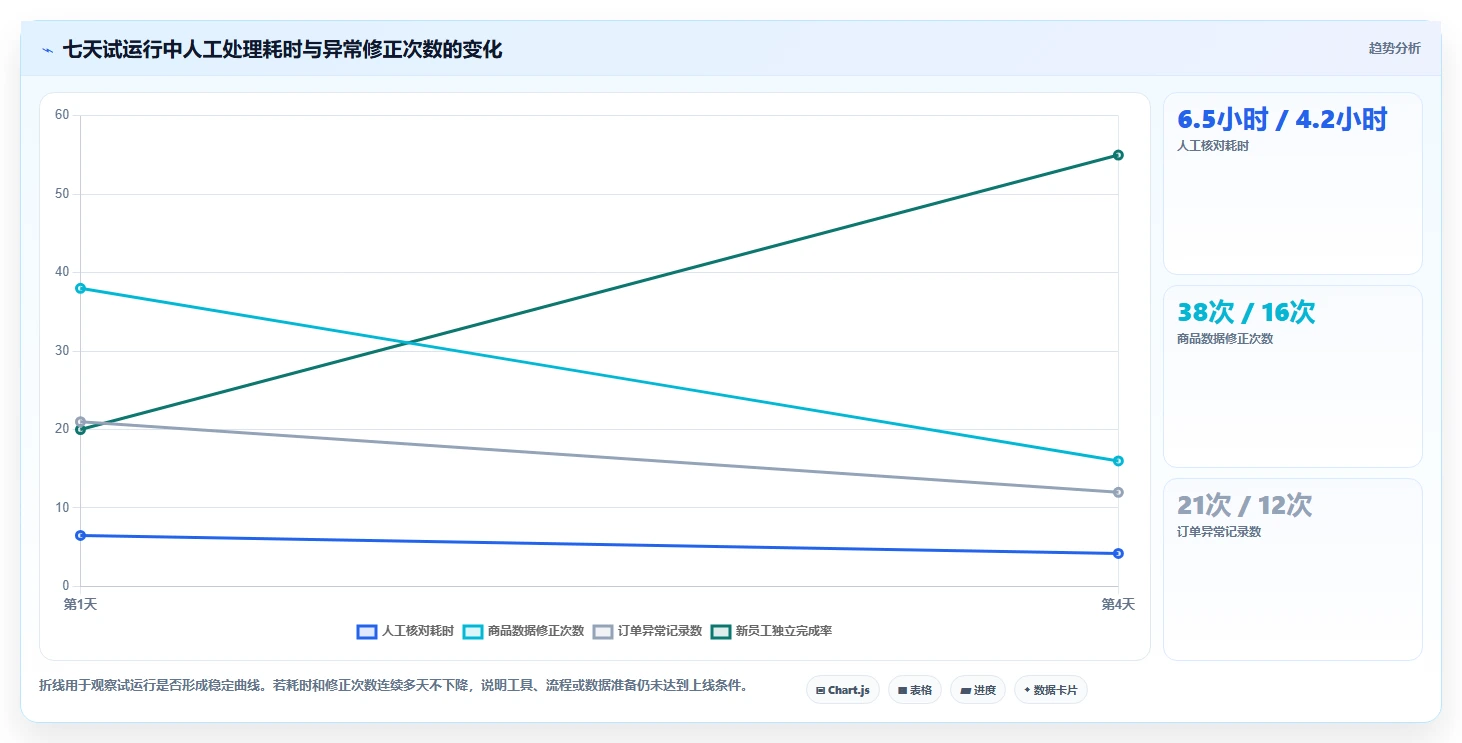Click the 趋势分析 label in header
The image size is (1462, 743).
(x=1394, y=48)
